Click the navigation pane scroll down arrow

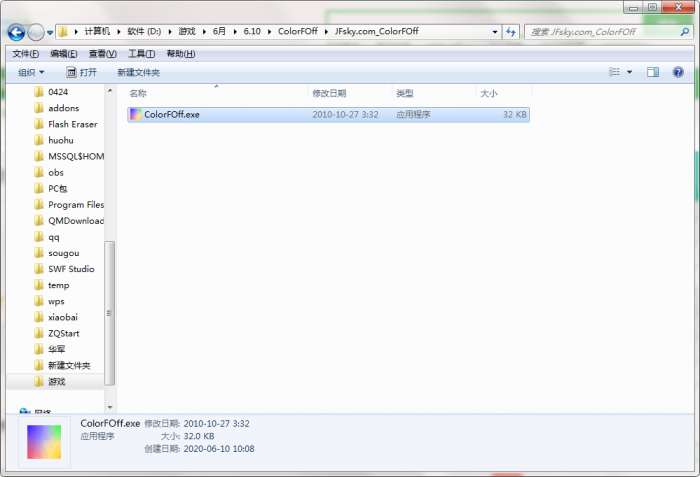pos(110,407)
